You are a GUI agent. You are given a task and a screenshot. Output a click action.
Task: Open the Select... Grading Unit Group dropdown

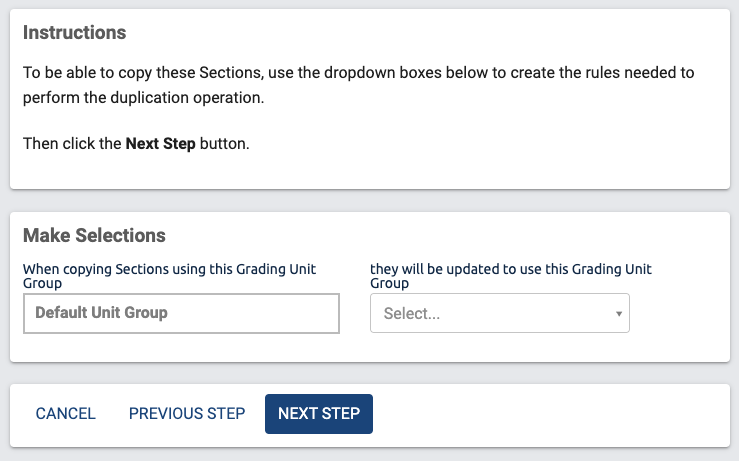(499, 313)
